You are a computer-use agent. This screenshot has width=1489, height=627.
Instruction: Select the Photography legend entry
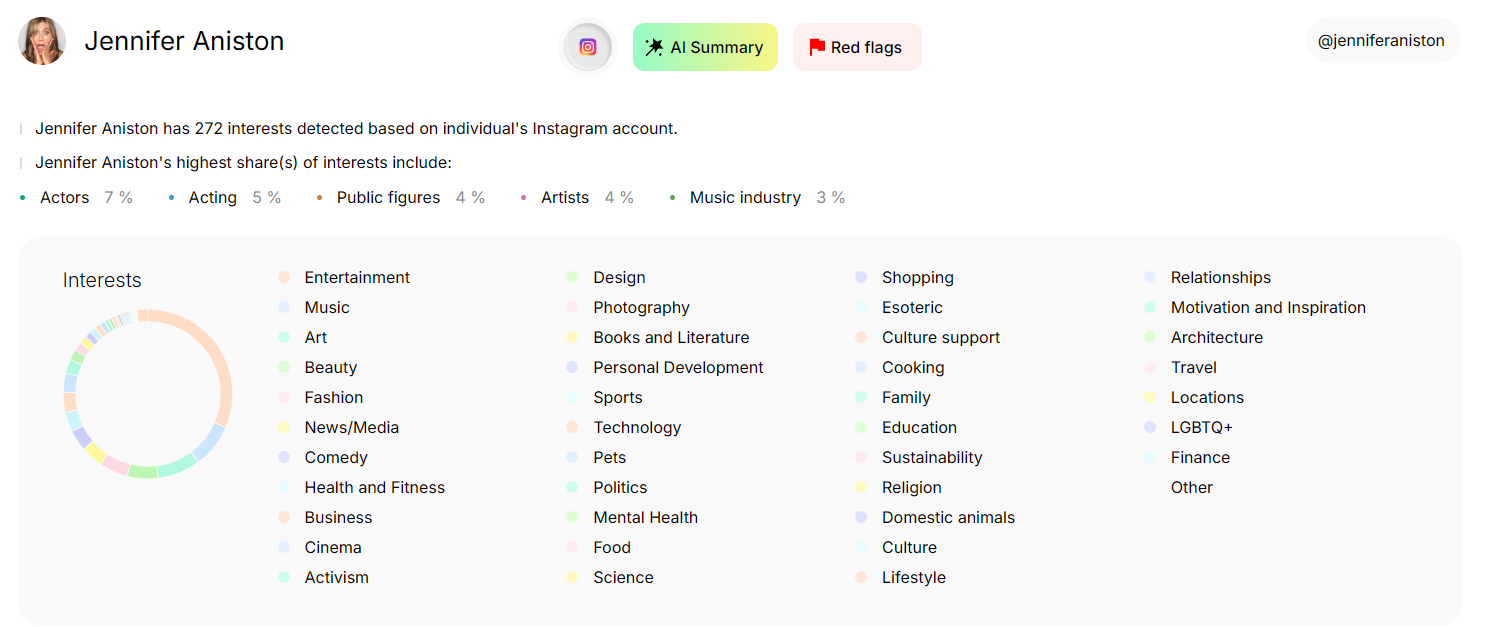[x=641, y=307]
